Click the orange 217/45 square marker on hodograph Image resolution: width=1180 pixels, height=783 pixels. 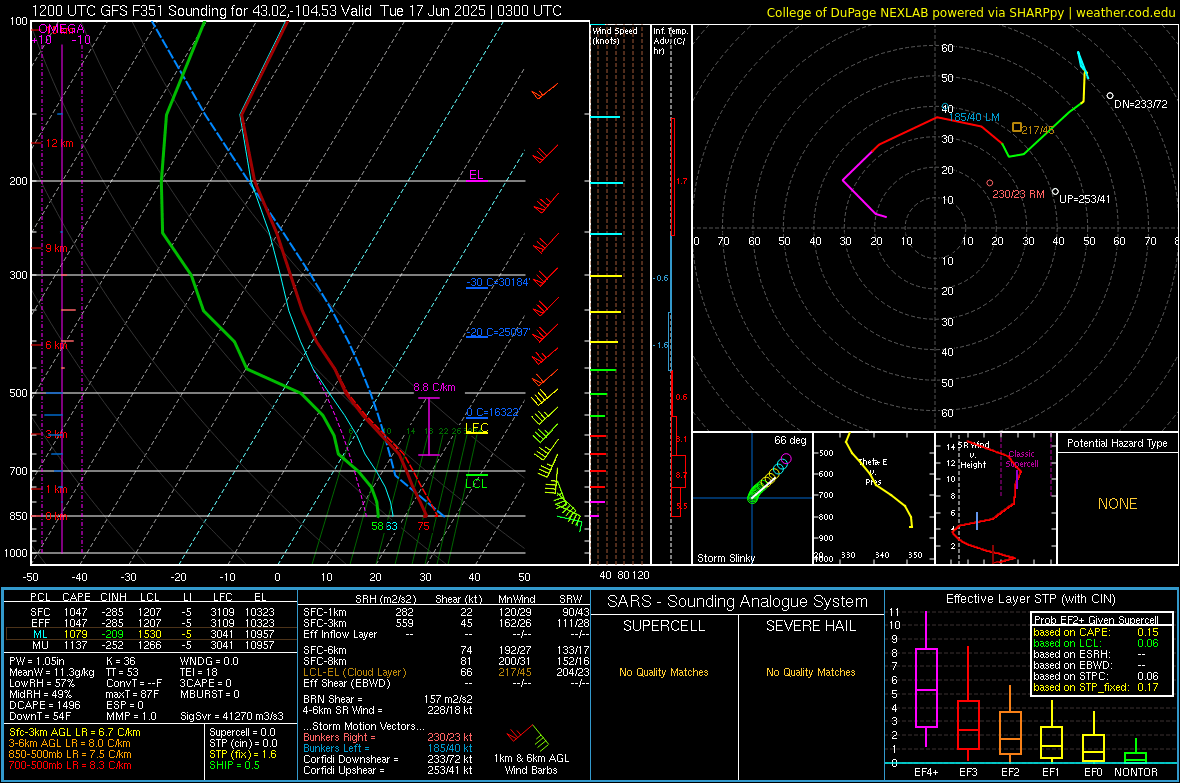(x=1017, y=128)
